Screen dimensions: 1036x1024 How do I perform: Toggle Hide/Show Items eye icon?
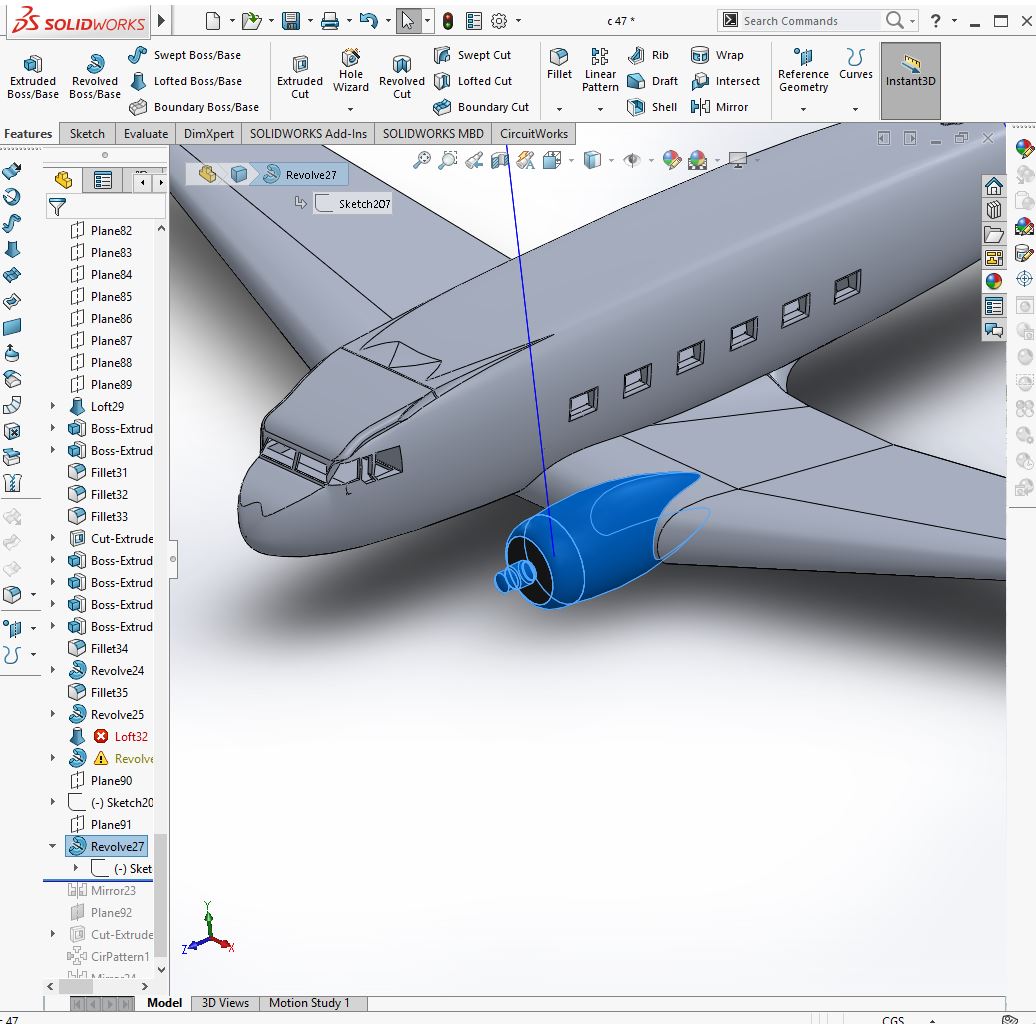click(x=632, y=160)
